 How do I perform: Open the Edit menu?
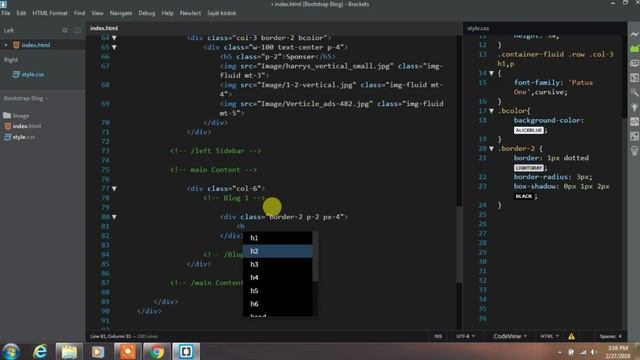pyautogui.click(x=21, y=13)
